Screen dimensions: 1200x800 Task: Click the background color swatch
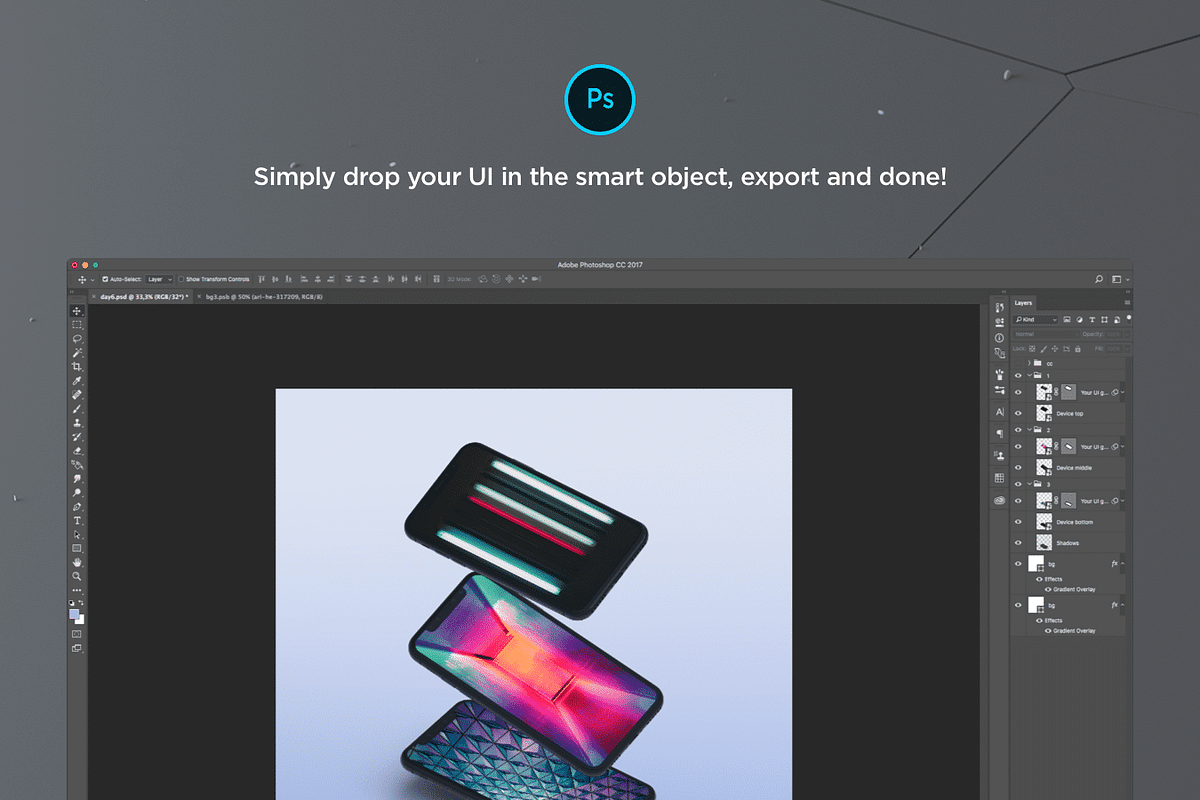click(80, 619)
